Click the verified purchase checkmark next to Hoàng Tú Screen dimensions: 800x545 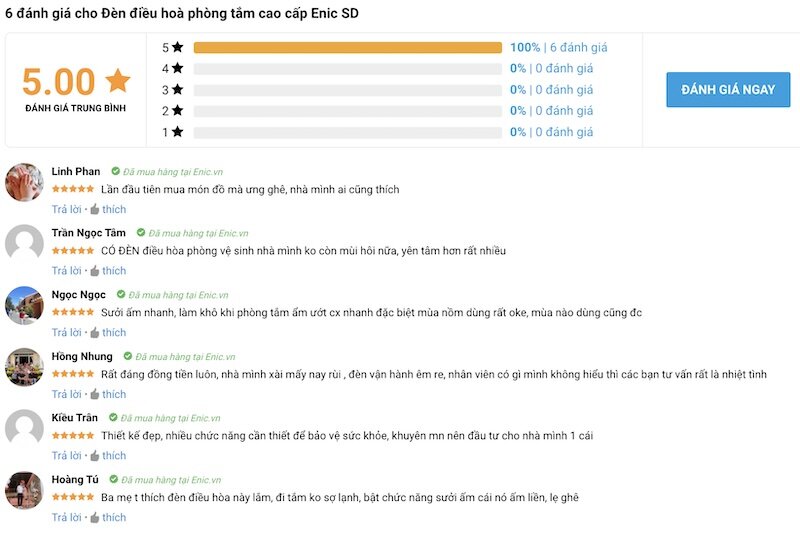[x=114, y=479]
